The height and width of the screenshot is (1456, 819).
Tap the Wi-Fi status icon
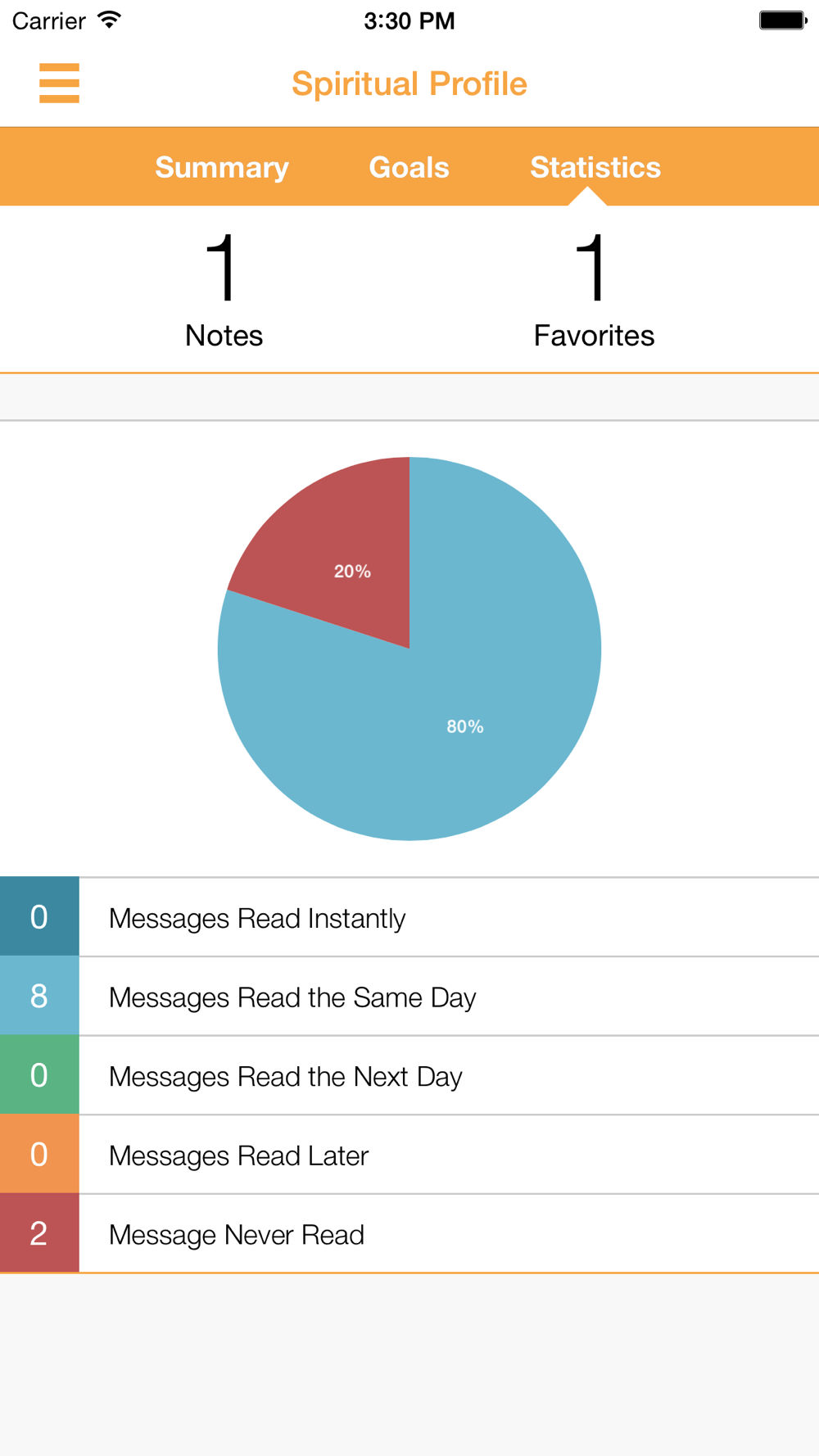pyautogui.click(x=109, y=20)
